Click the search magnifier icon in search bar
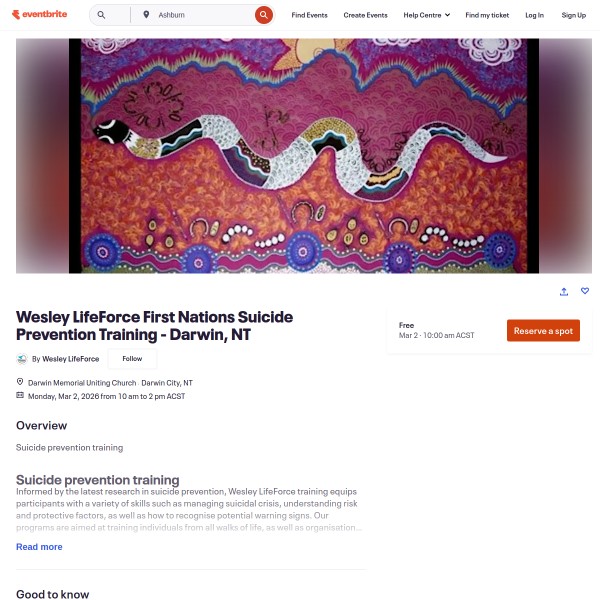Screen dimensions: 600x600 [101, 15]
